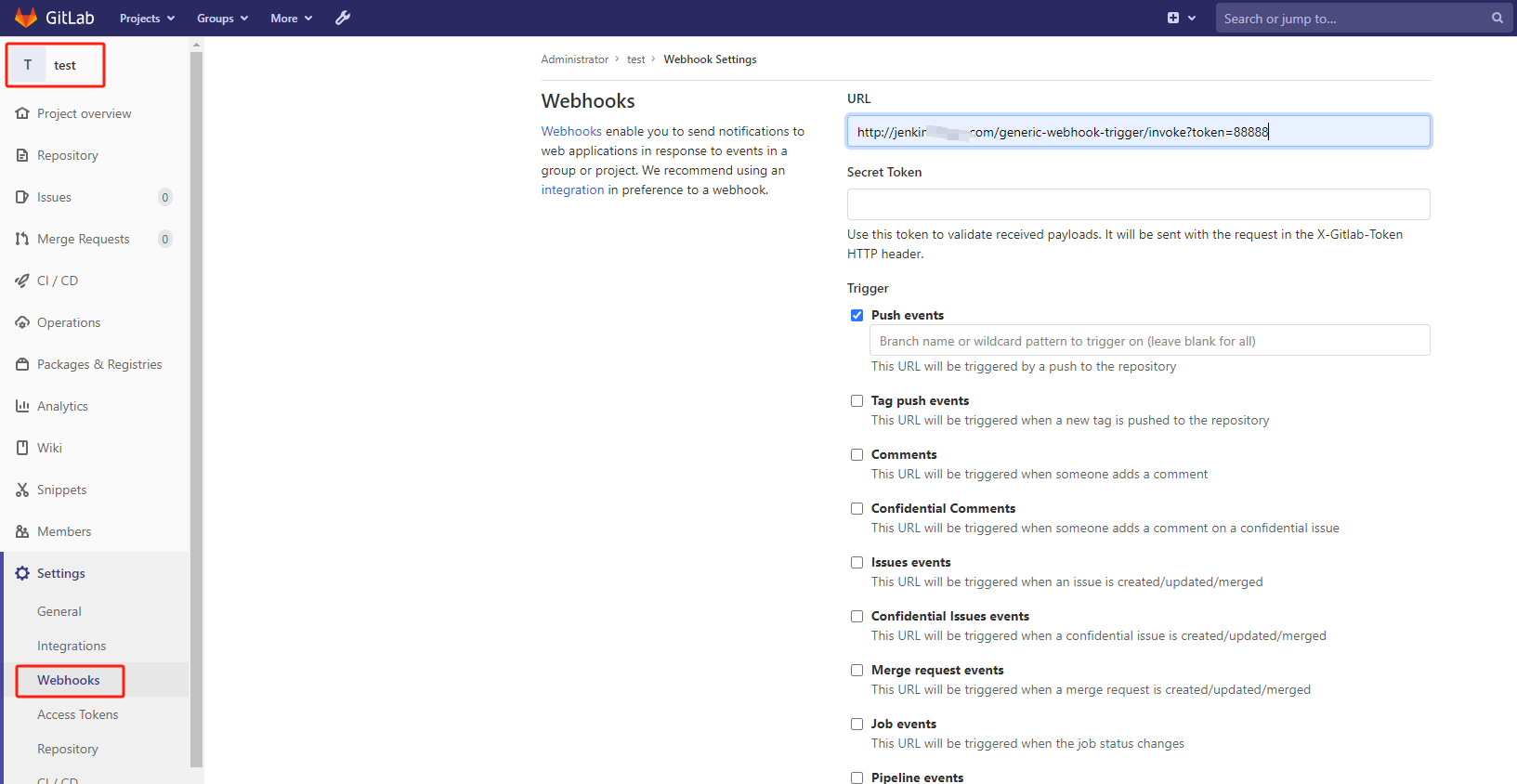1517x784 pixels.
Task: Click the Project overview home icon
Action: [x=22, y=113]
